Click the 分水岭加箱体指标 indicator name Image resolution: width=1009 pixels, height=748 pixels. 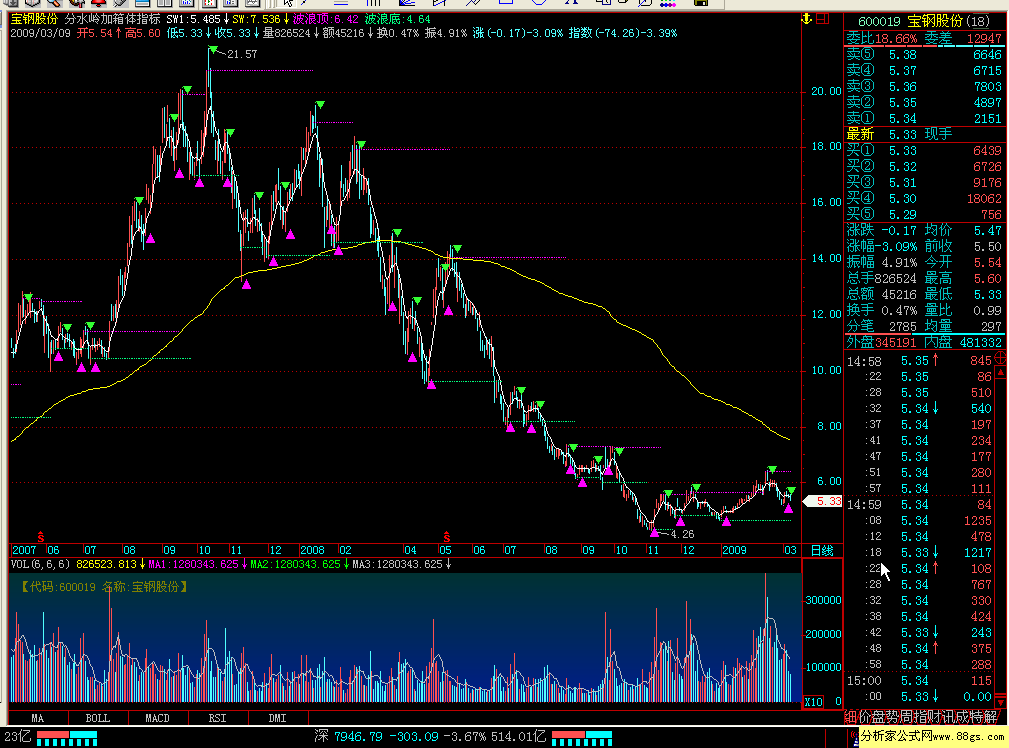pyautogui.click(x=112, y=19)
